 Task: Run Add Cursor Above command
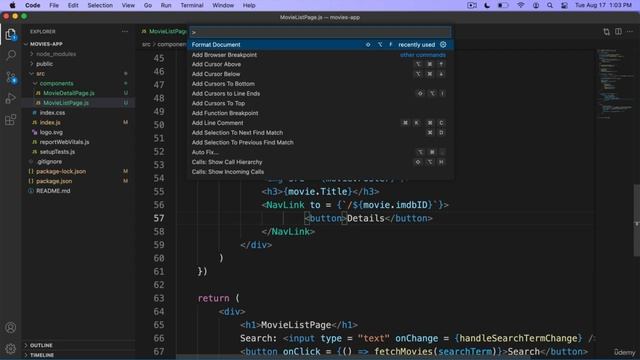click(x=320, y=64)
